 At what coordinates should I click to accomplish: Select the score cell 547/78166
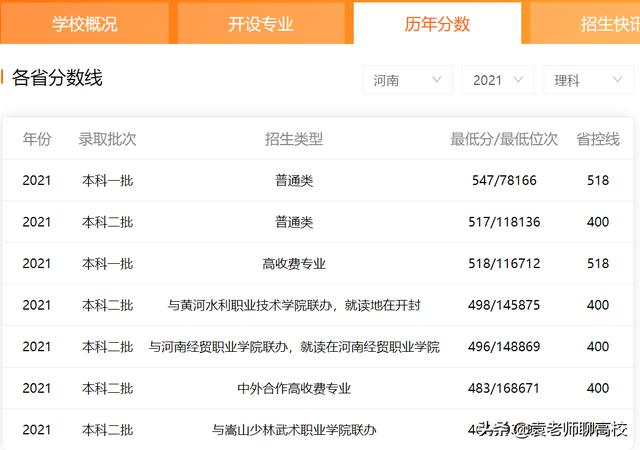(x=504, y=181)
